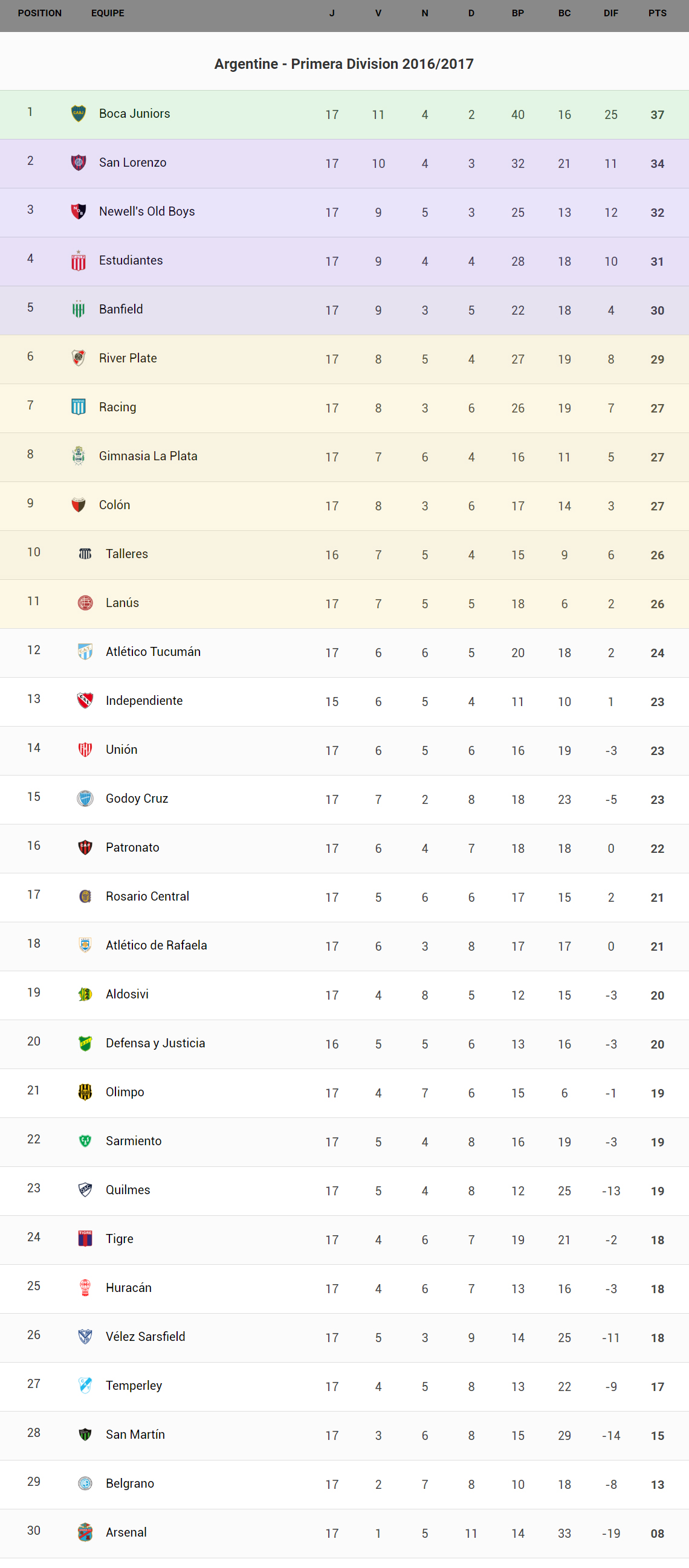Viewport: 689px width, 1568px height.
Task: Click Belgrano's points value 13
Action: pos(657,1484)
